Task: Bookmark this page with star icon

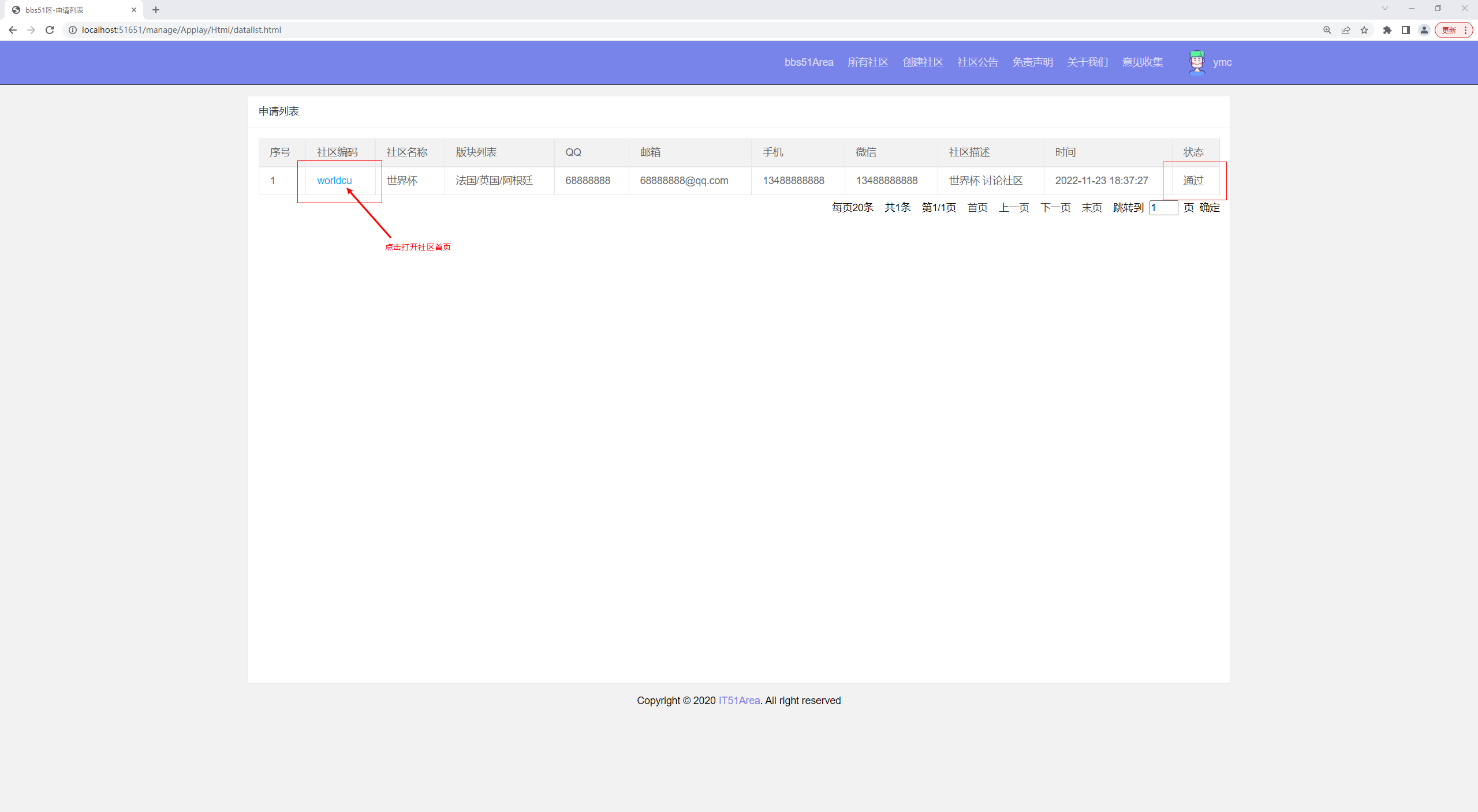Action: click(1364, 30)
